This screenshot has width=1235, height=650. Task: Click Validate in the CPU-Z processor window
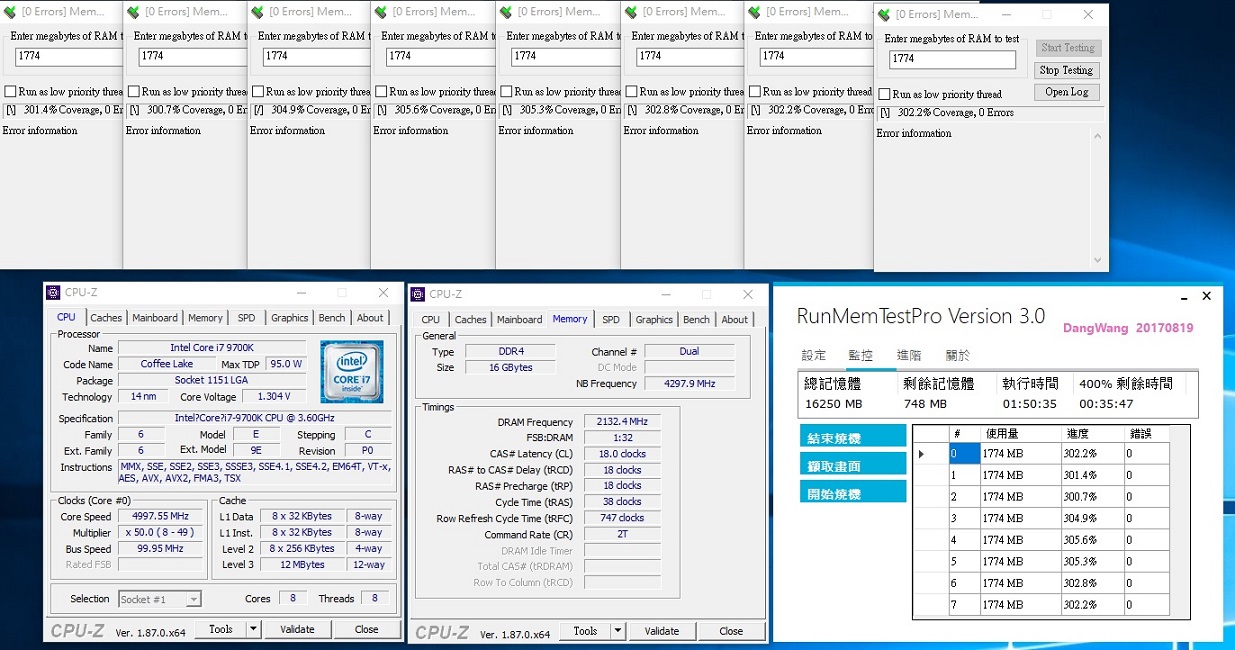pyautogui.click(x=297, y=629)
